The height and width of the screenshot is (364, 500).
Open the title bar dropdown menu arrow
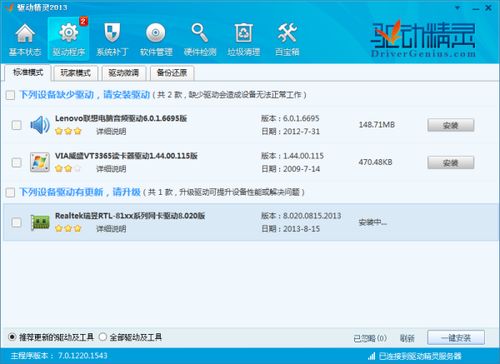pos(457,7)
